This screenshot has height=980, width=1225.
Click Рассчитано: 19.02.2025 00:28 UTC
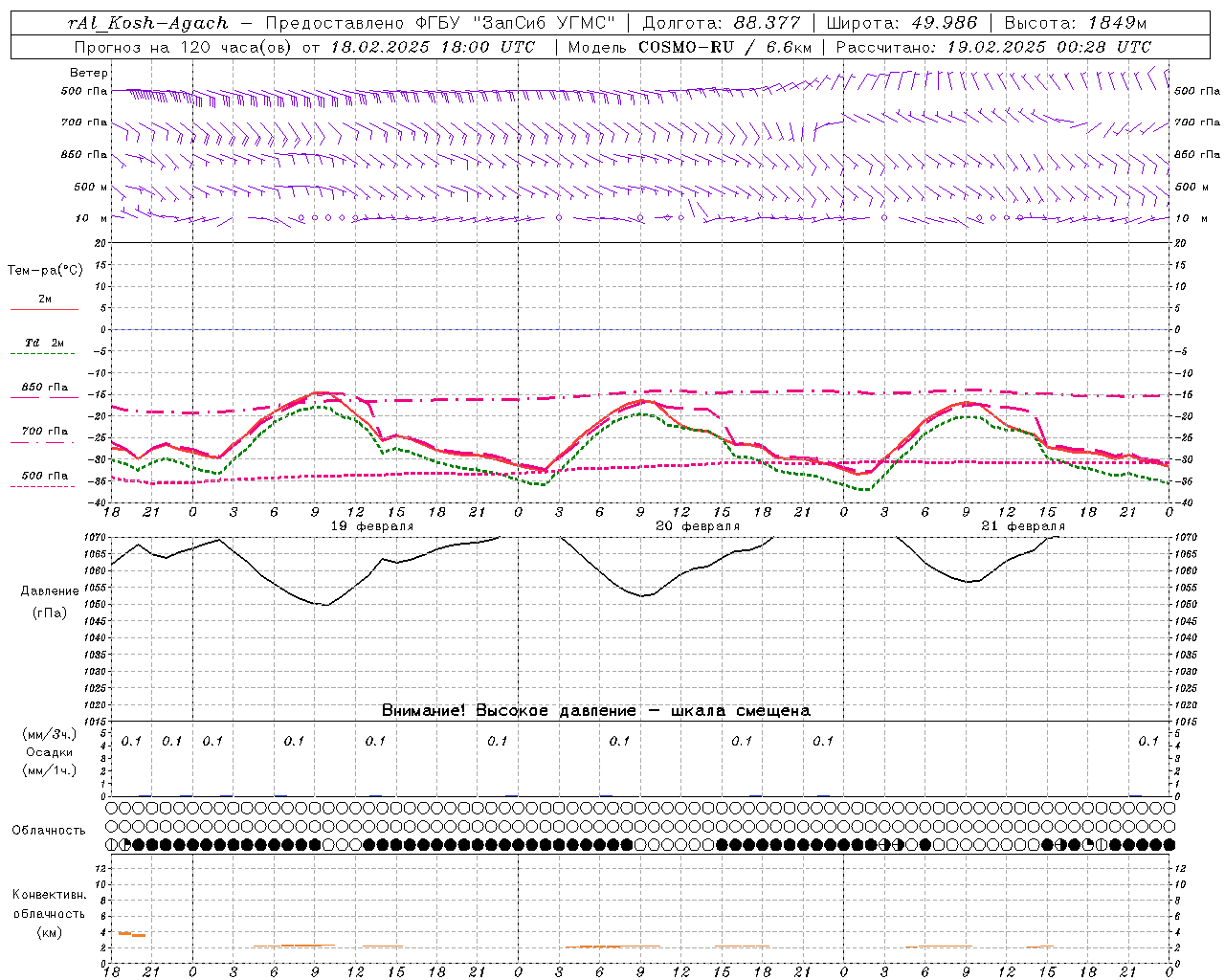[993, 47]
